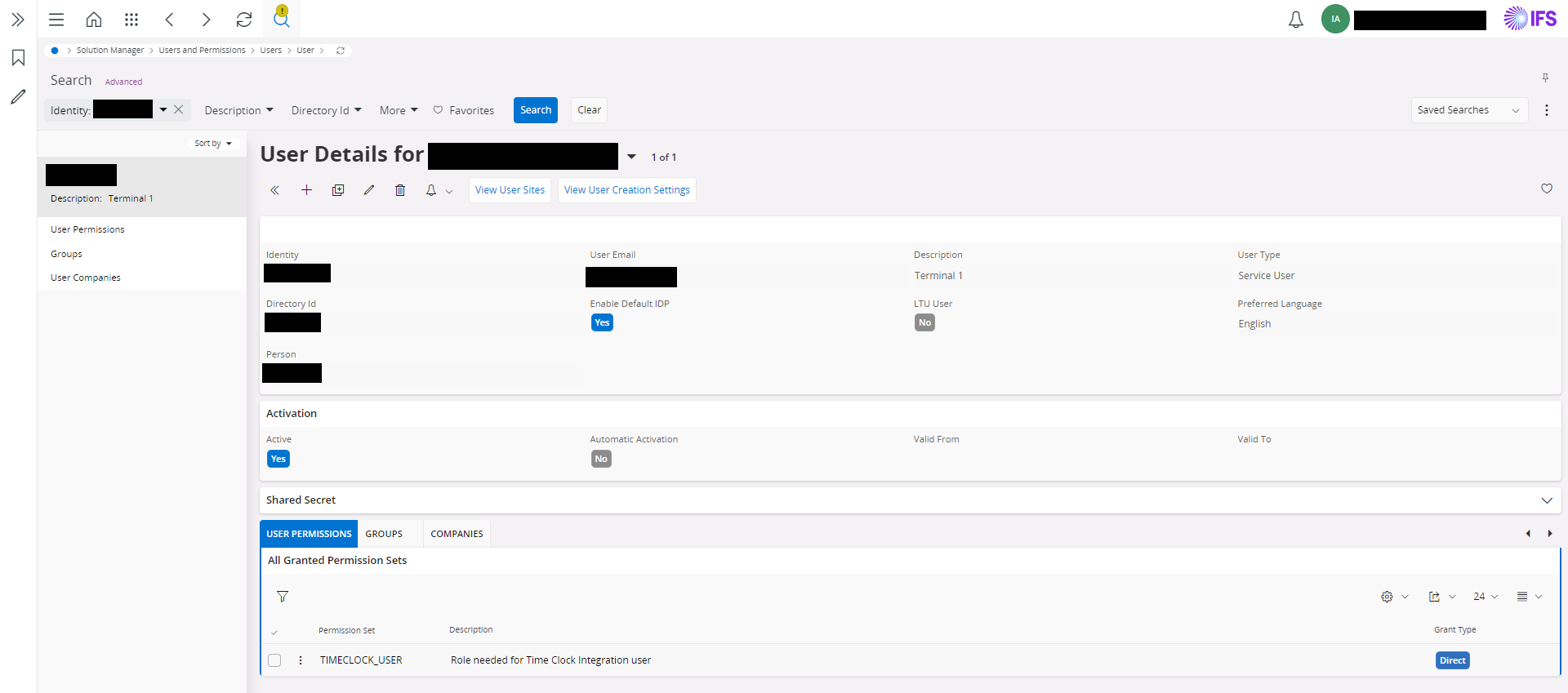Viewport: 1568px width, 693px height.
Task: Go to the home page icon
Action: [94, 20]
